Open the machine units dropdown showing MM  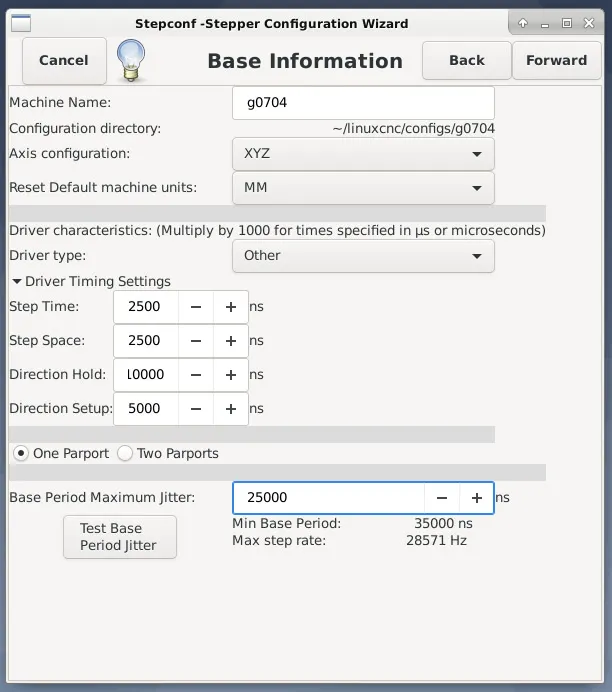(x=363, y=188)
